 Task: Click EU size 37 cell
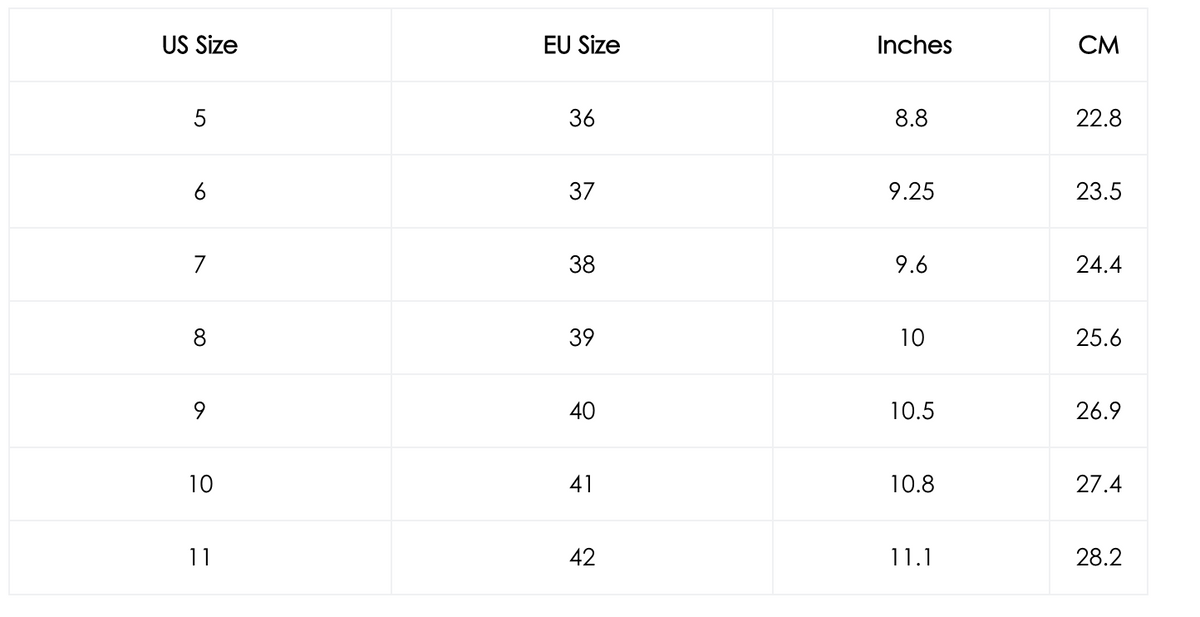click(581, 192)
